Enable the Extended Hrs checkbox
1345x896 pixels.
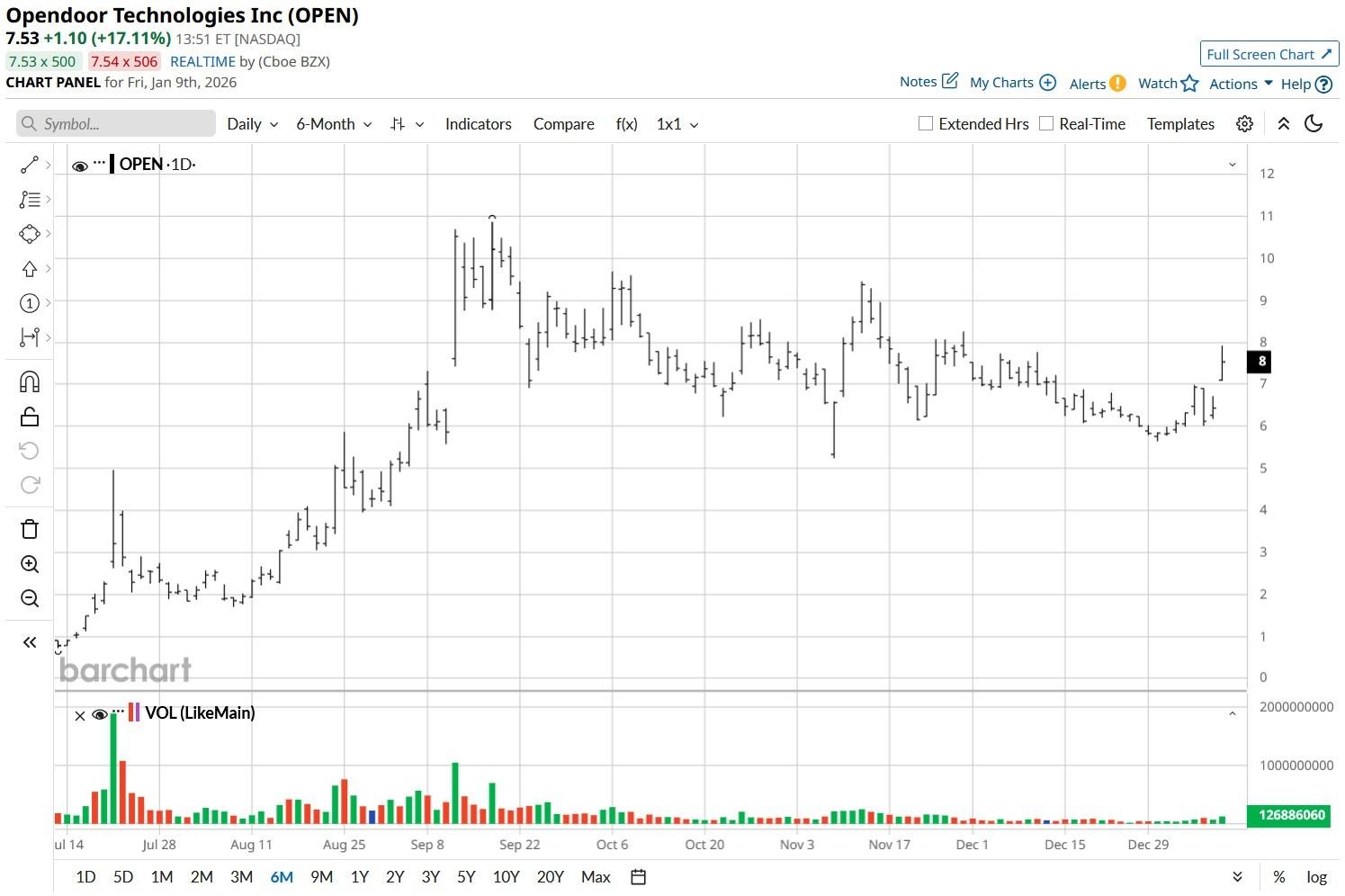(925, 123)
